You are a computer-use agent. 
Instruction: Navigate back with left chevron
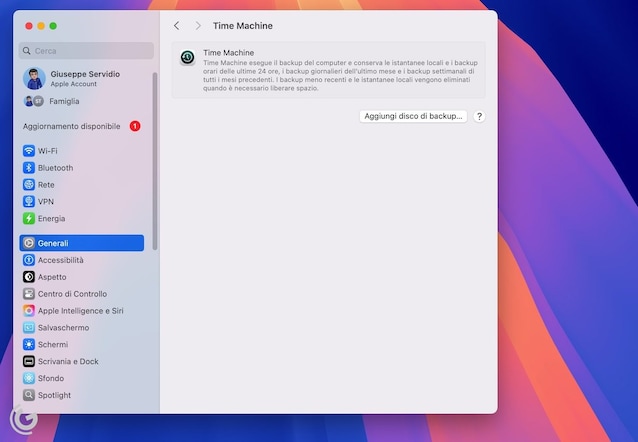click(177, 26)
